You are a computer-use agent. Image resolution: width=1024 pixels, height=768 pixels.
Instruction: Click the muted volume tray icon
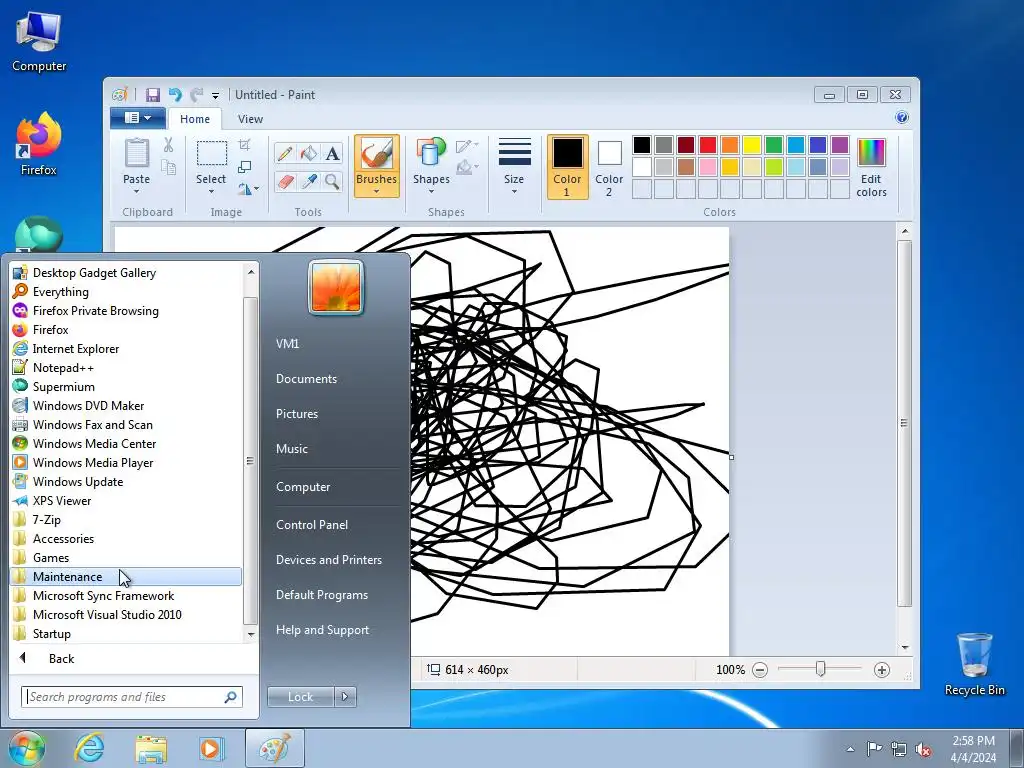tap(923, 750)
